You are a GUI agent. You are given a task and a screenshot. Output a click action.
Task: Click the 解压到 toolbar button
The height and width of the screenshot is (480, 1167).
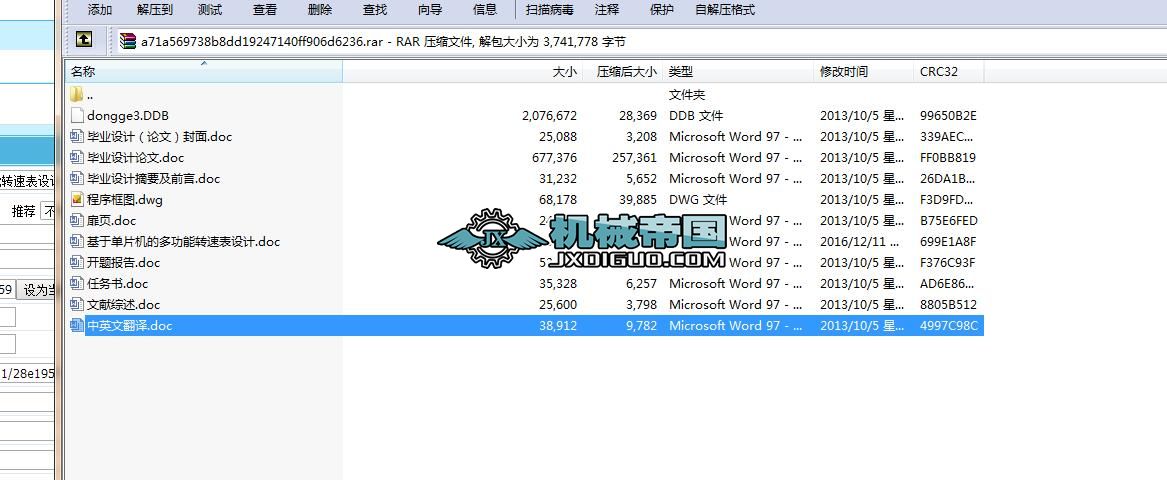coord(155,10)
